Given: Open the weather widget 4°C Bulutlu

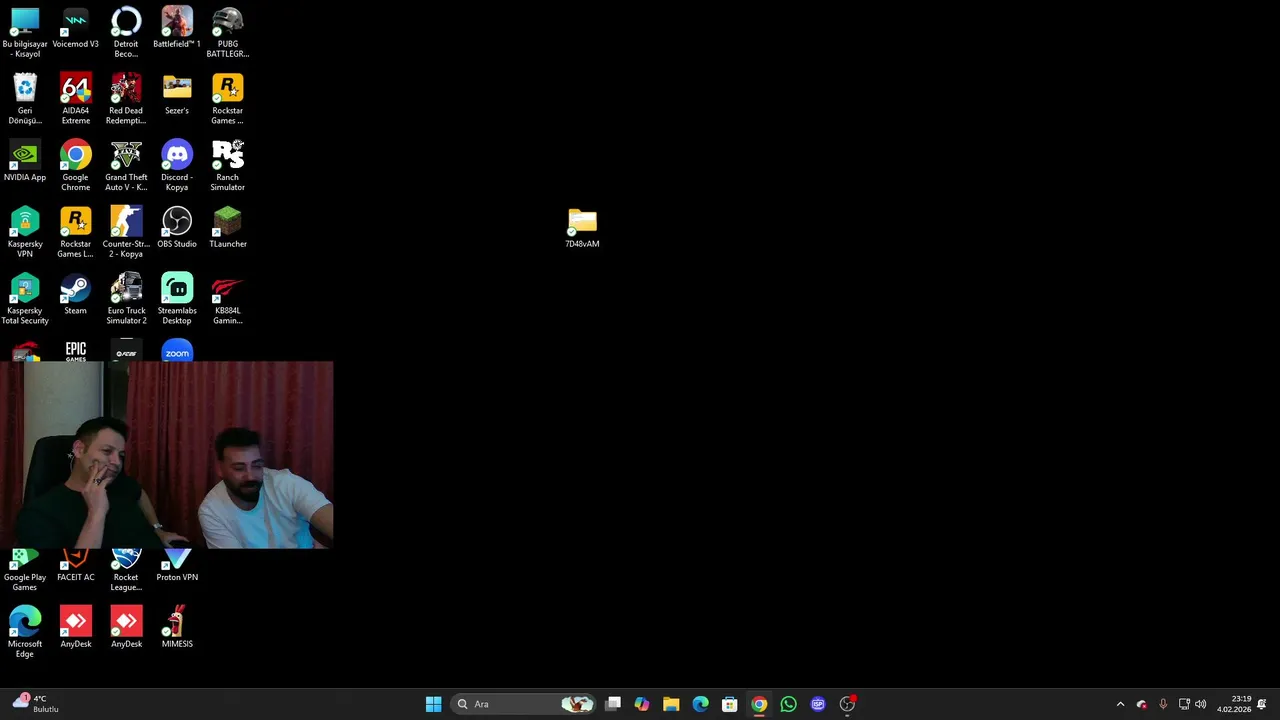Looking at the screenshot, I should (36, 704).
